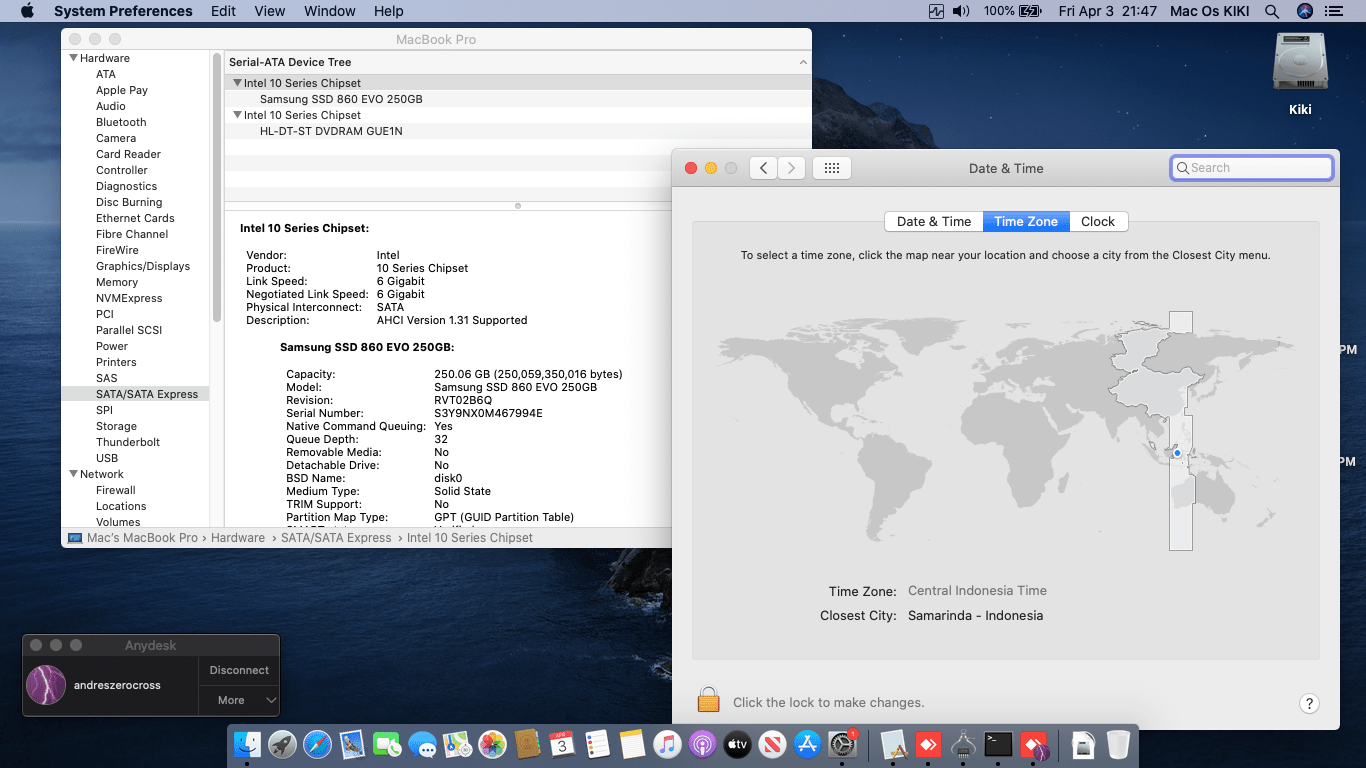
Task: Focus the Search field in Date & Time
Action: pyautogui.click(x=1252, y=168)
